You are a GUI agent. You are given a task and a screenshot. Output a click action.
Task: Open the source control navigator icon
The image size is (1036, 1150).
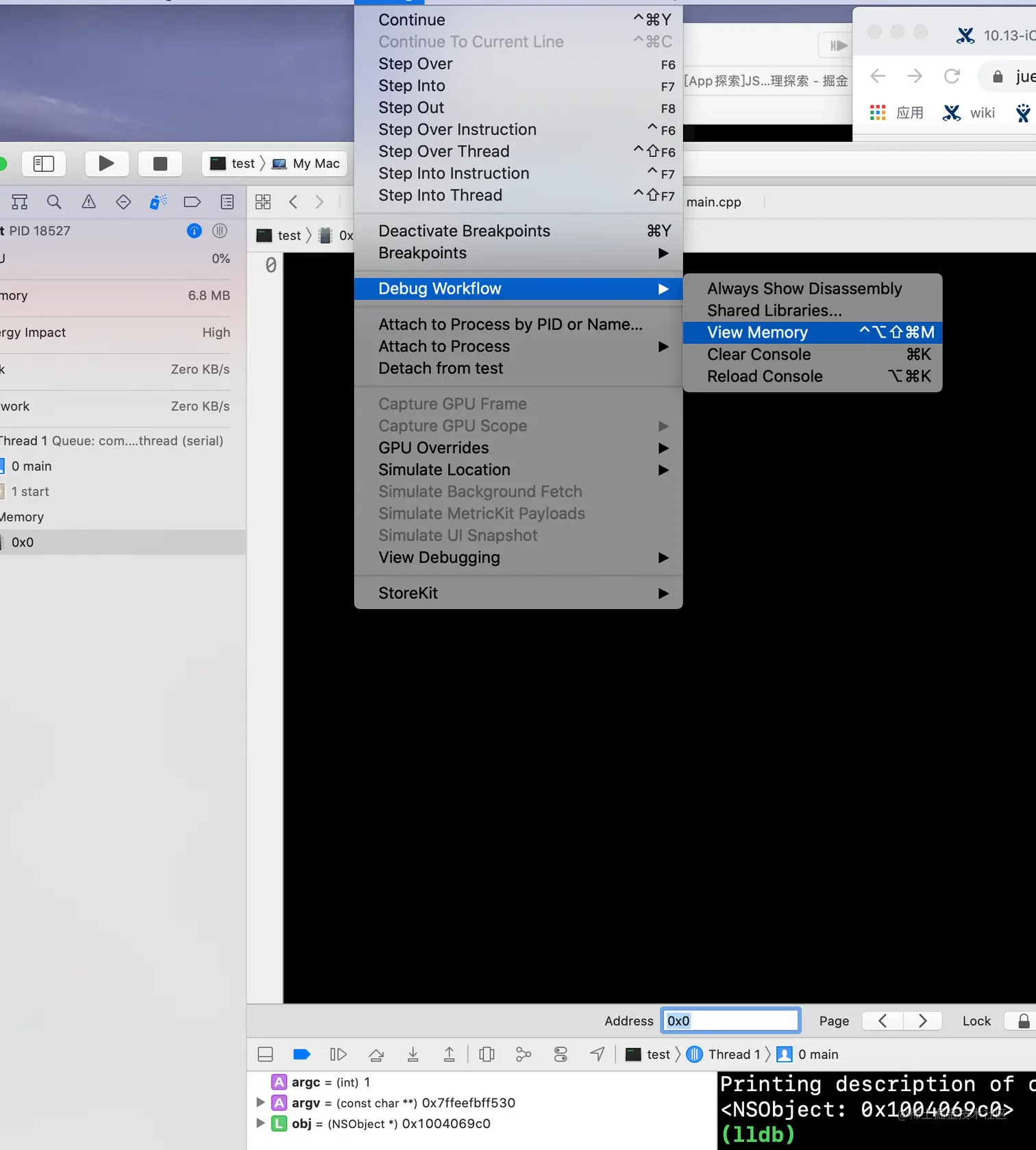[20, 202]
